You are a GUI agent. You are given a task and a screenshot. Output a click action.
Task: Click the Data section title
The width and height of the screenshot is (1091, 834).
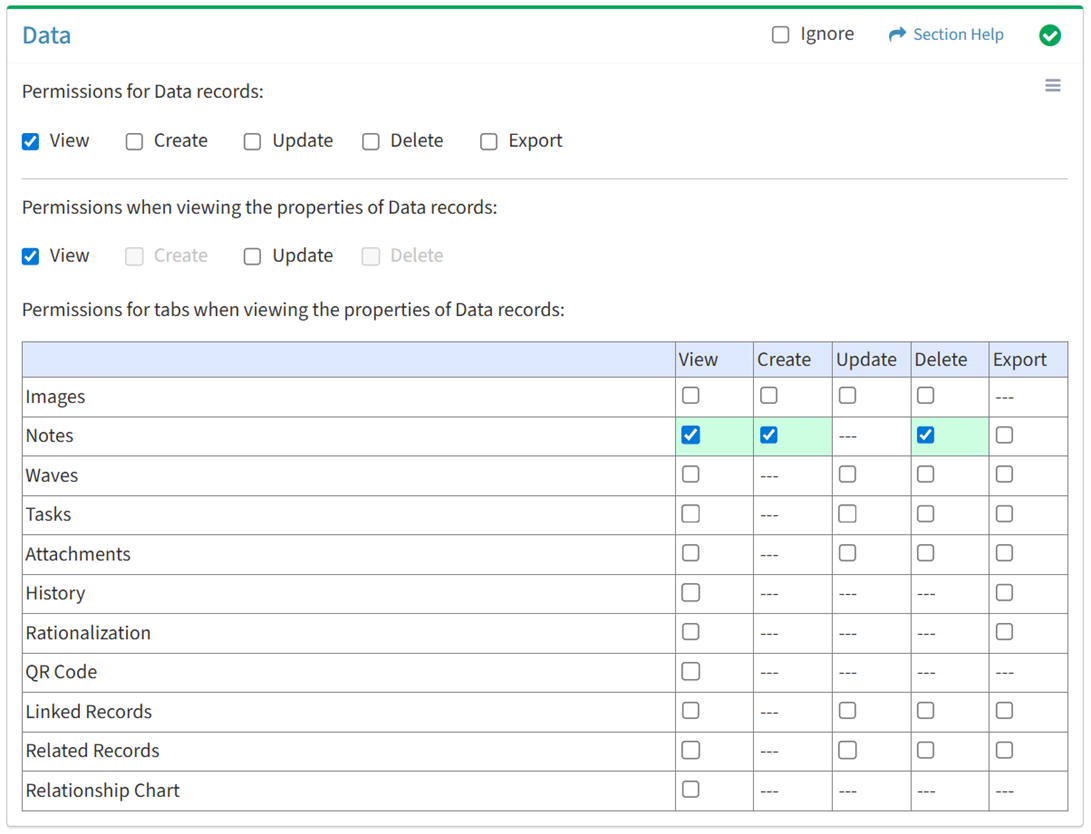click(x=47, y=36)
